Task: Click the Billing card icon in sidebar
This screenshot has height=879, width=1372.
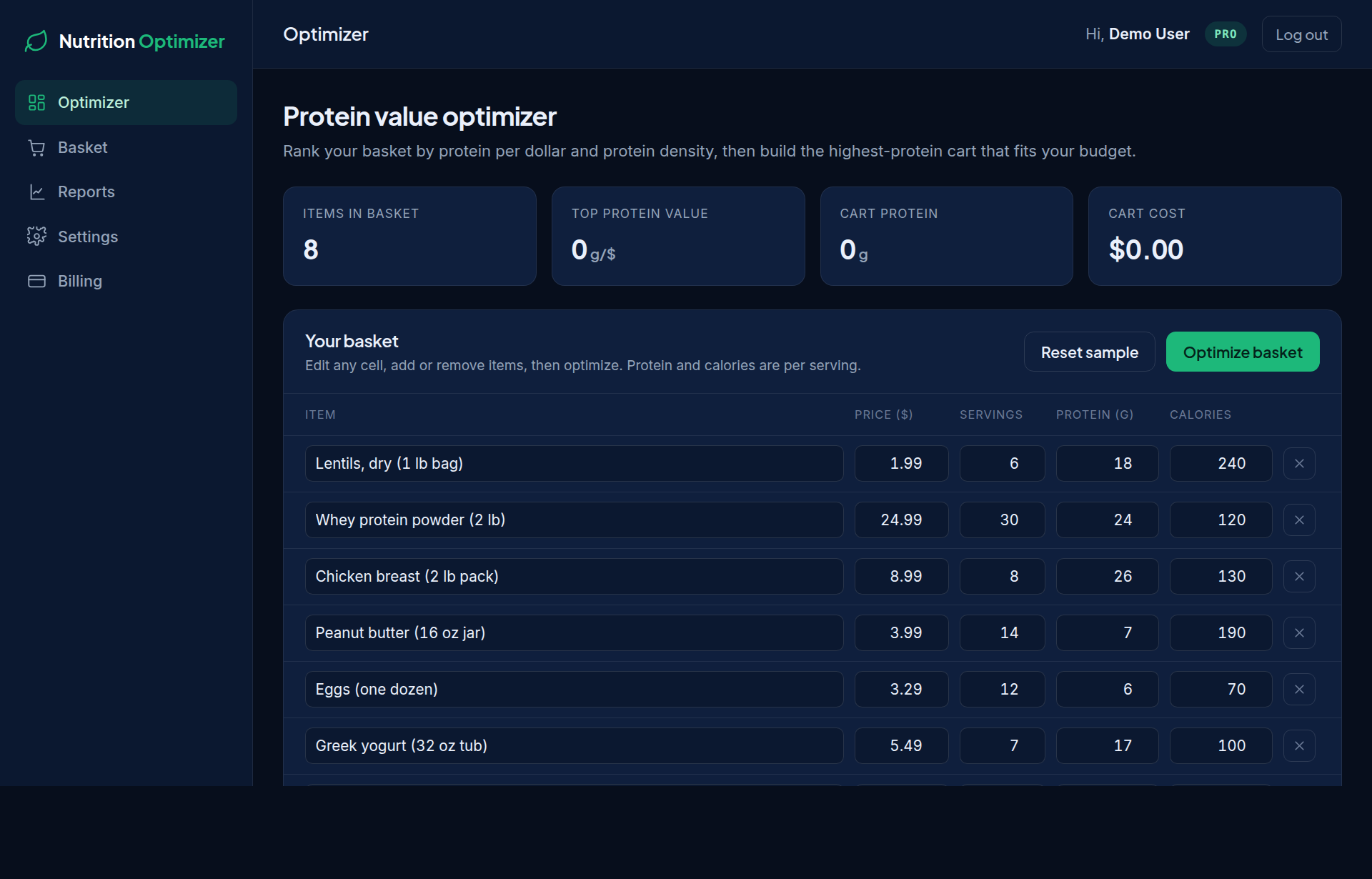Action: [36, 282]
